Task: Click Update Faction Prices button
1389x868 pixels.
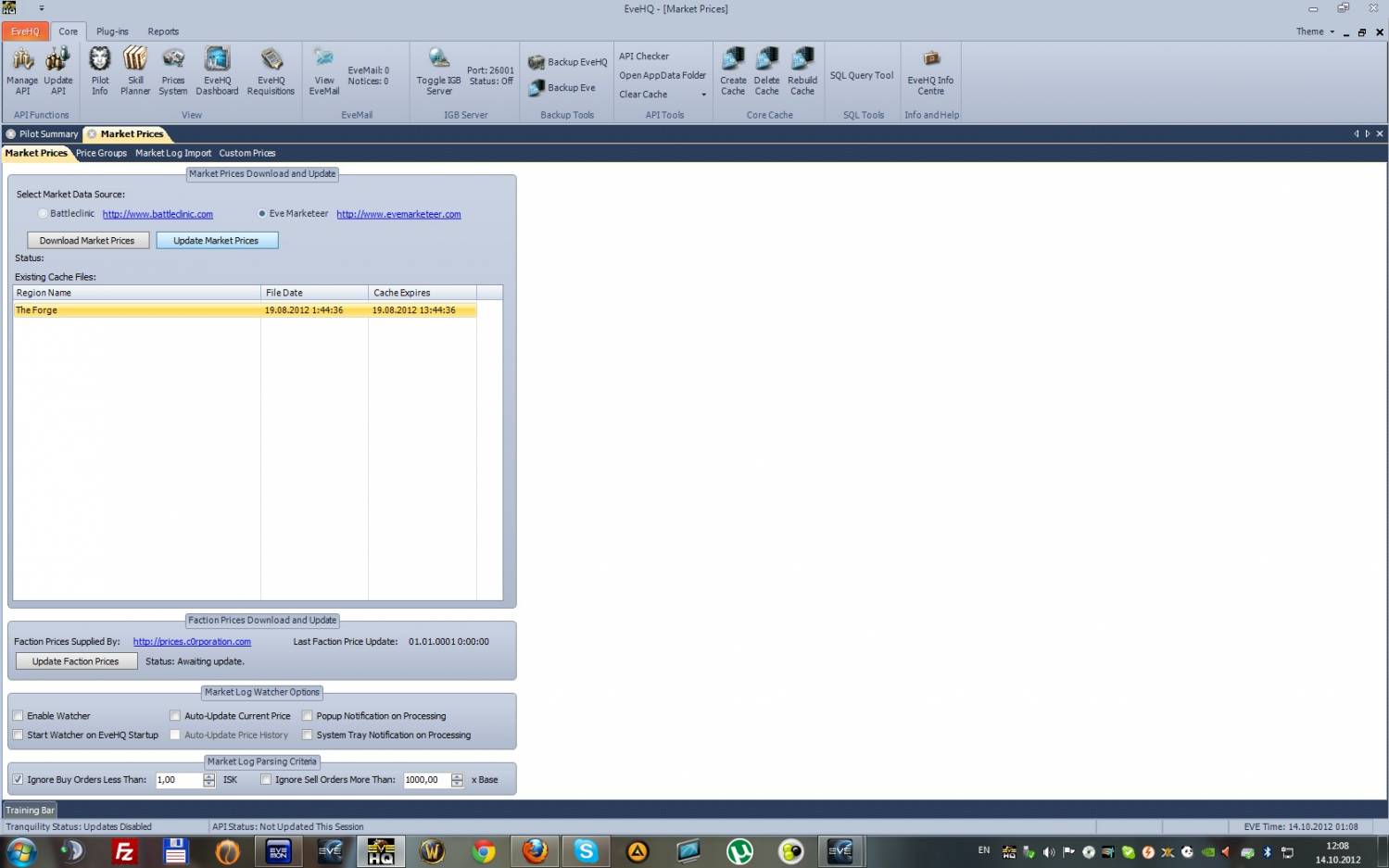Action: (x=76, y=661)
